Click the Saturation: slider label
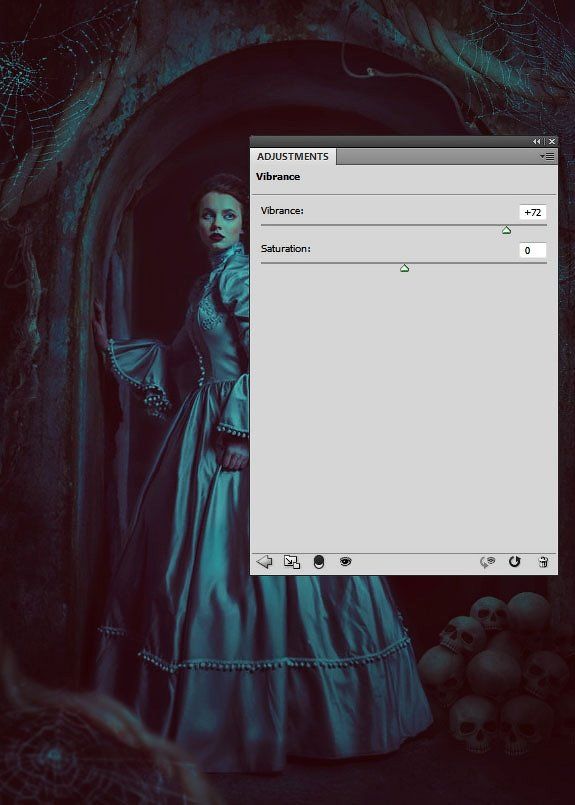This screenshot has height=805, width=575. coord(285,248)
